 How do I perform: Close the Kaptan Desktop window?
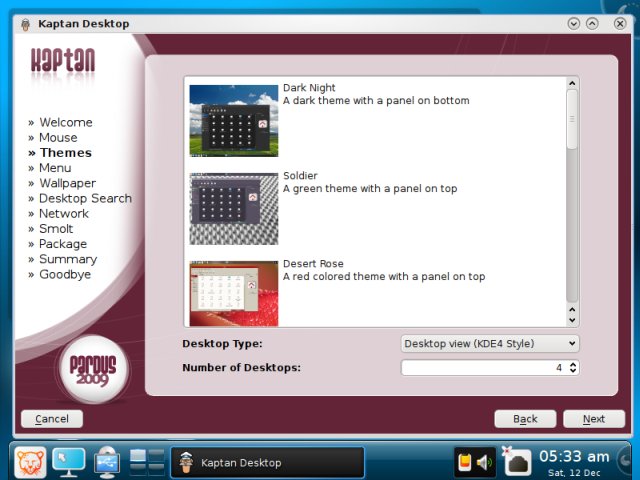(x=620, y=24)
